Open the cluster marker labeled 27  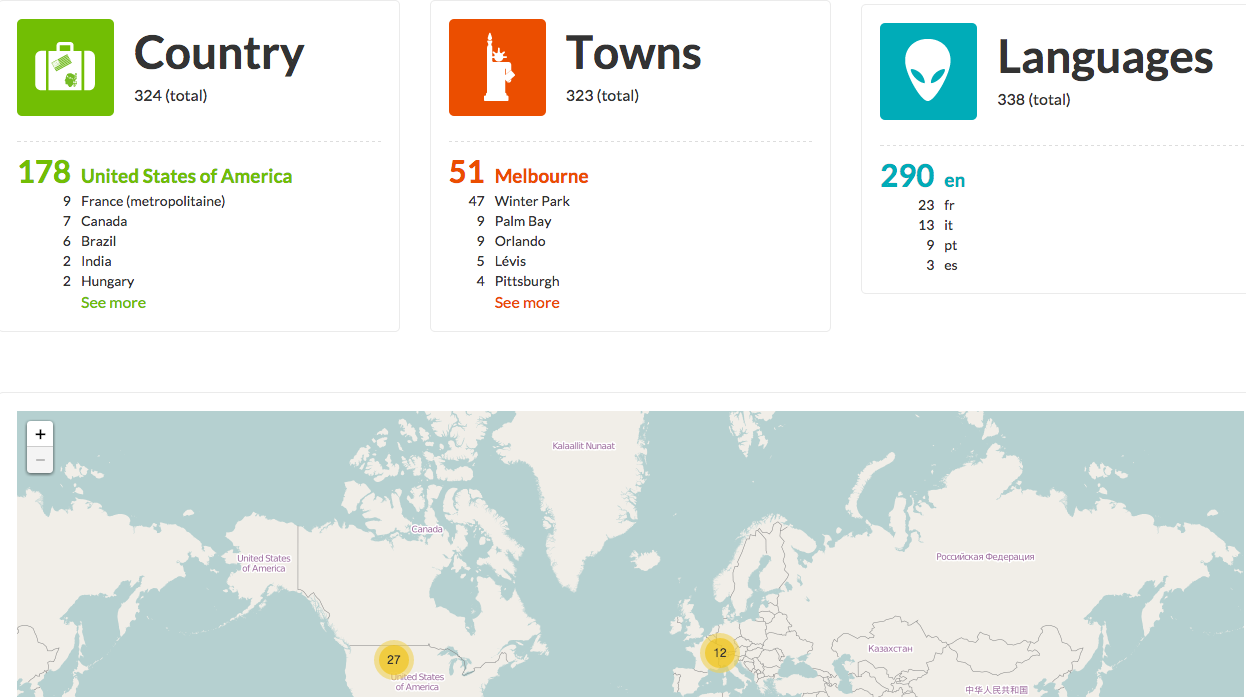[393, 659]
